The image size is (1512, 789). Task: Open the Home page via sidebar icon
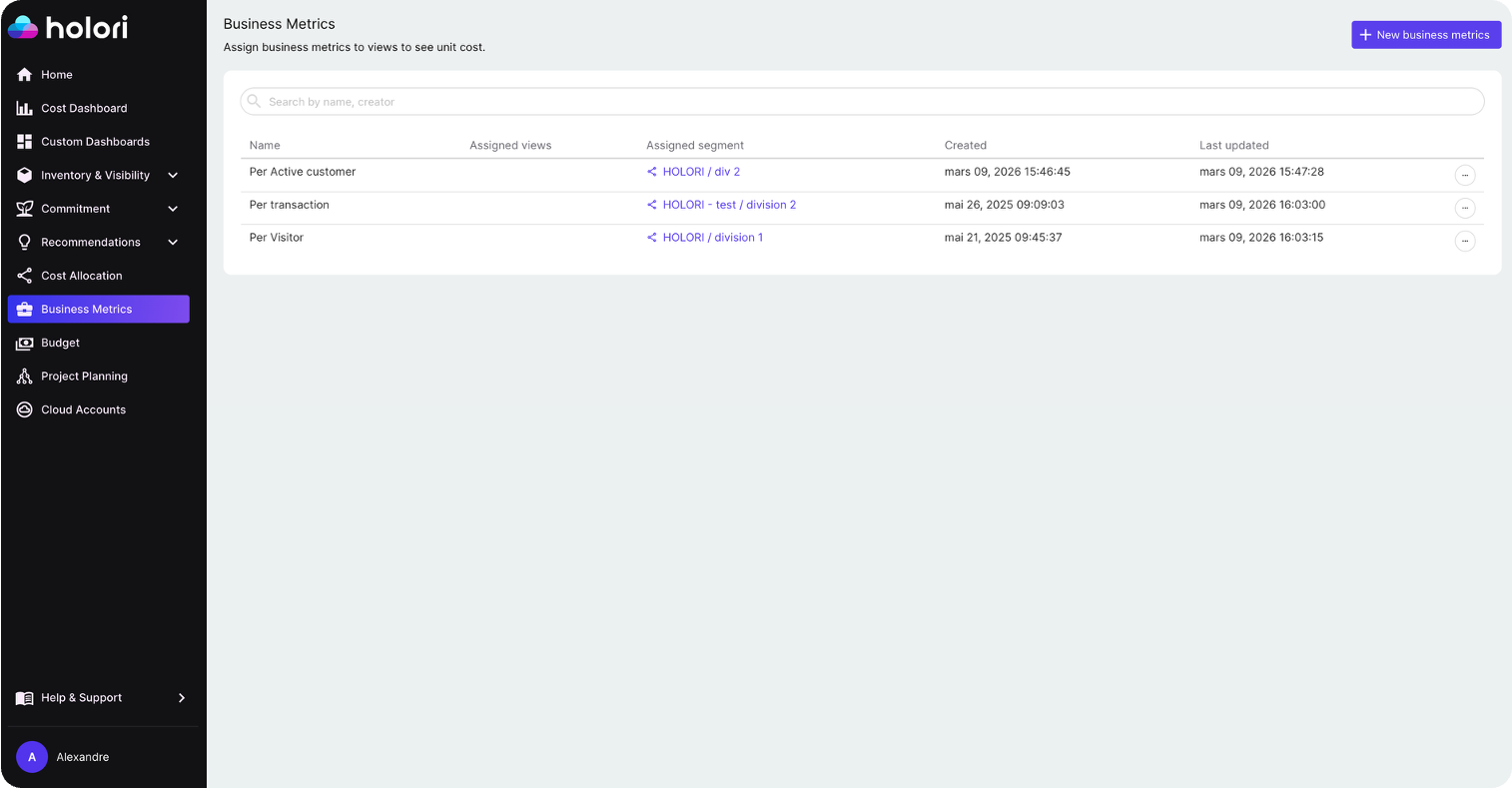pyautogui.click(x=23, y=74)
